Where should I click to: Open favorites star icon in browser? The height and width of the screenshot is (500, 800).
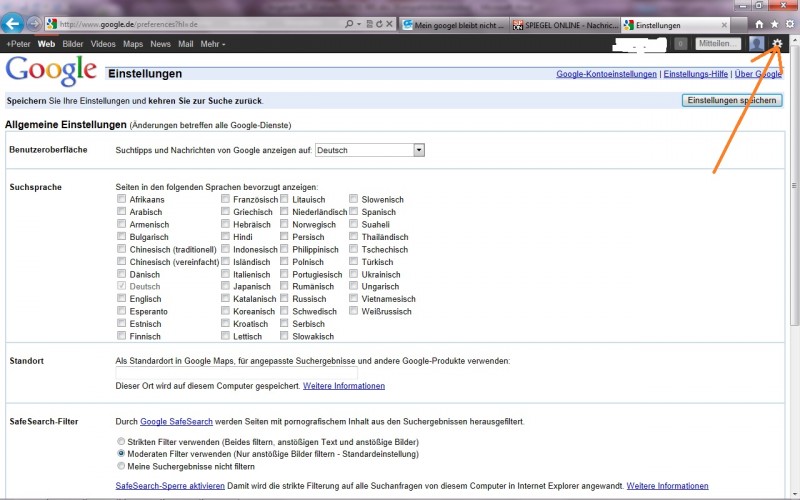[x=774, y=24]
